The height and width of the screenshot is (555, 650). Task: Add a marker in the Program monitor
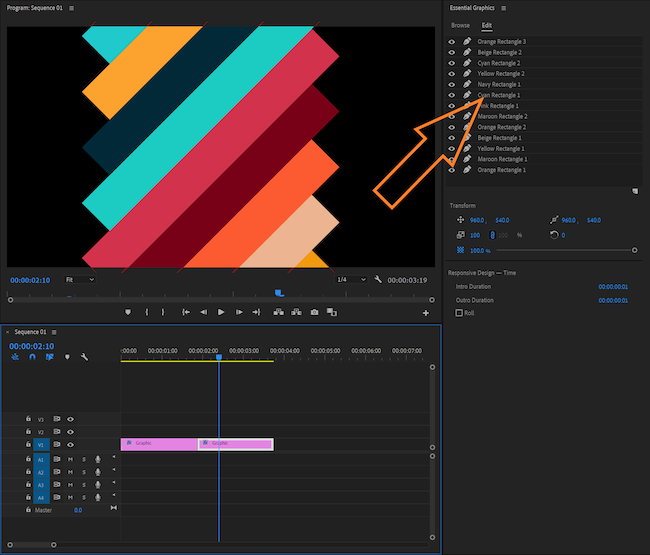coord(128,312)
